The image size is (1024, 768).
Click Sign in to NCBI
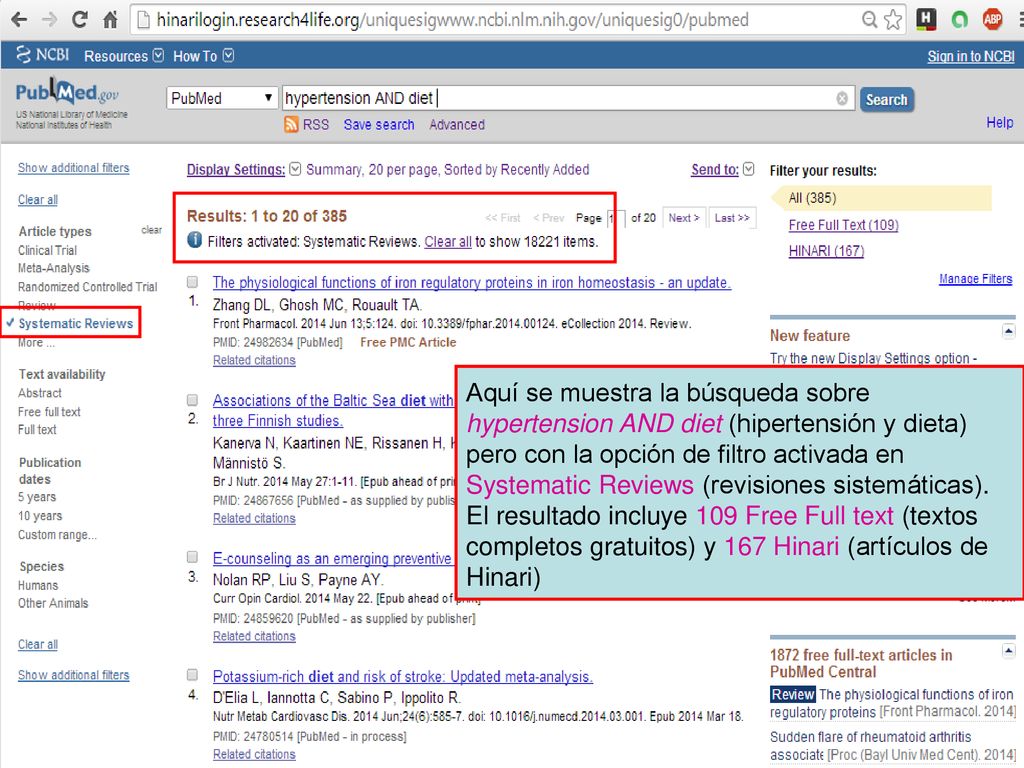tap(970, 57)
